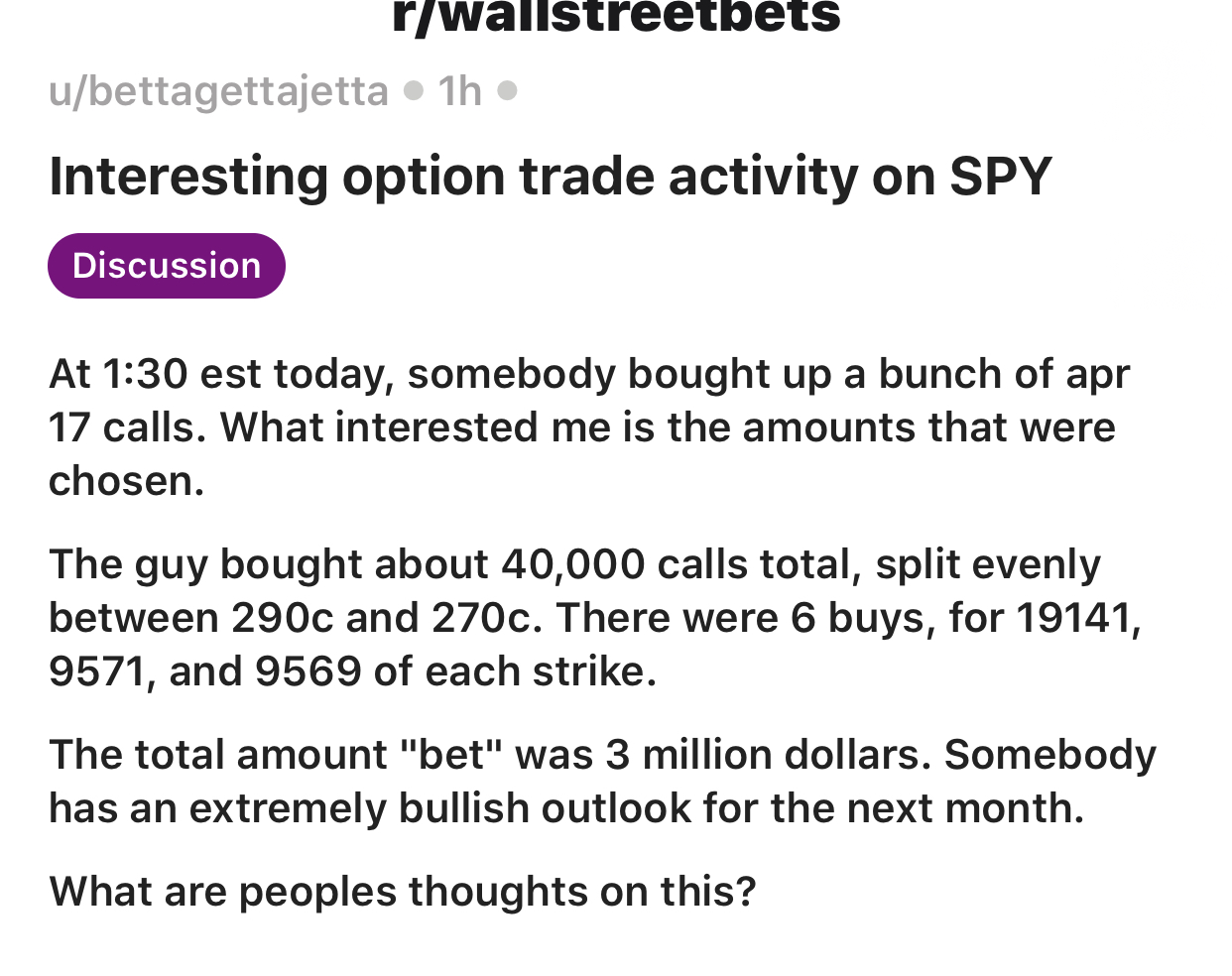Click the line "What are peoples thoughts on this?"
The image size is (1232, 976).
(x=403, y=891)
